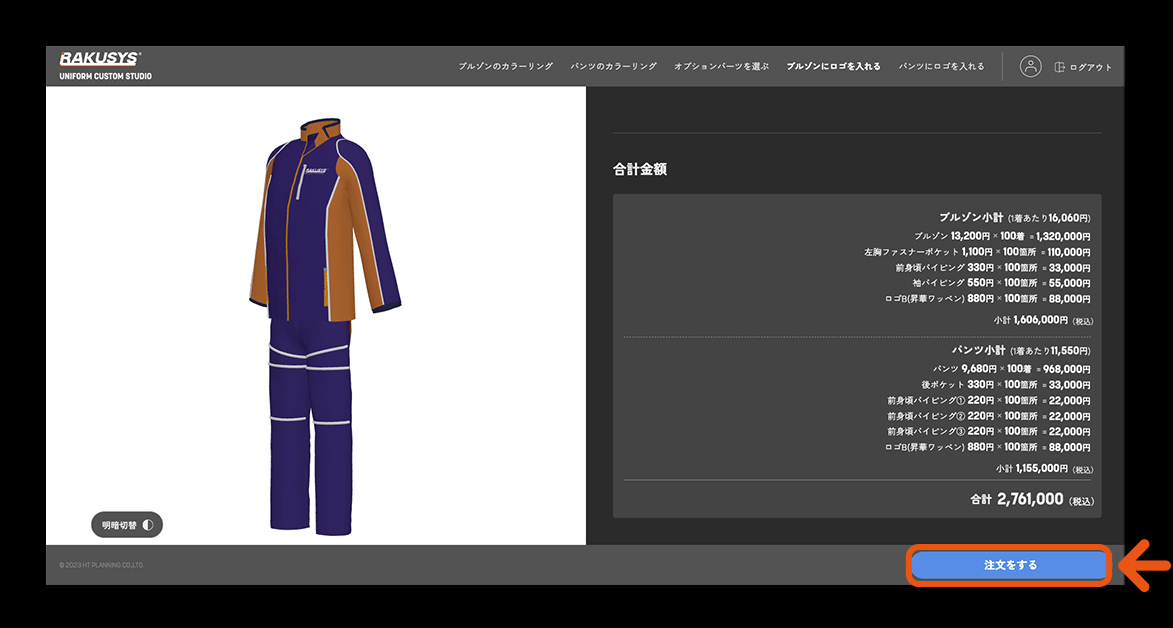Click the logout door icon
The height and width of the screenshot is (628, 1173).
coord(1060,67)
